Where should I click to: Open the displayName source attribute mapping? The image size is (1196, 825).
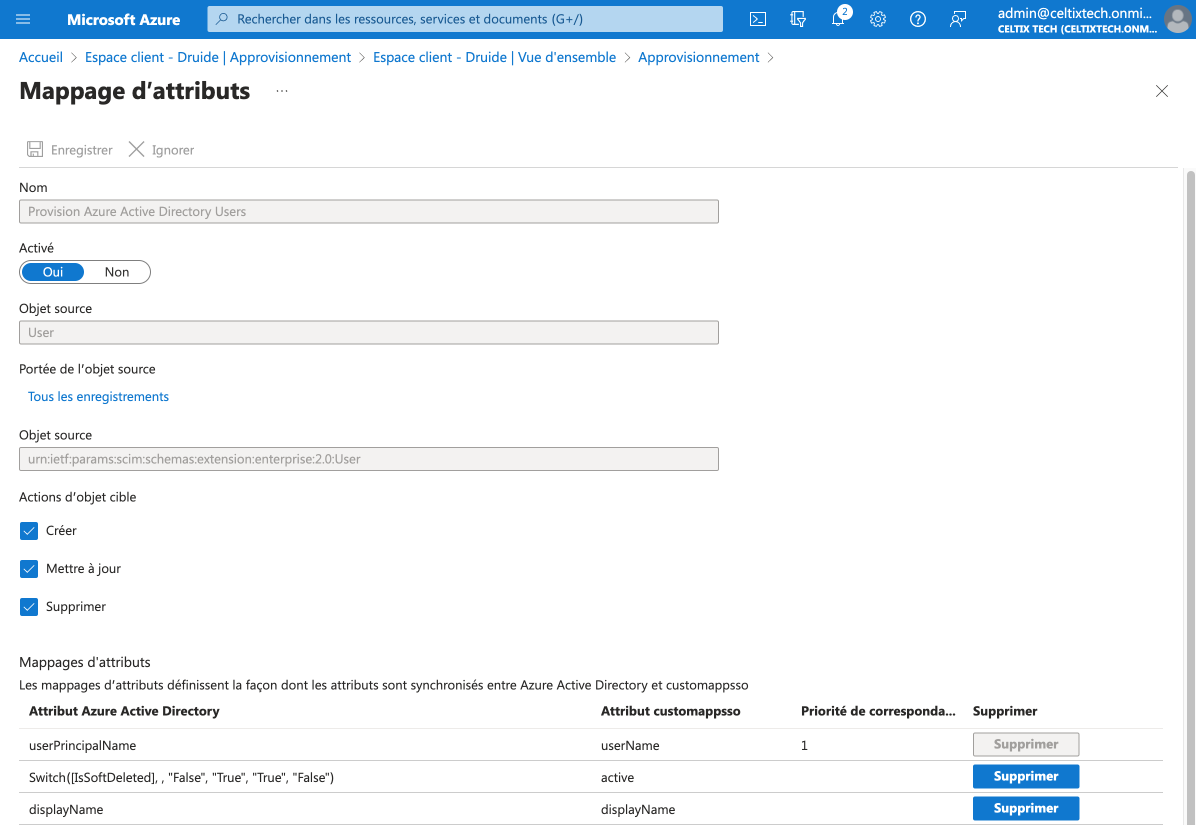pos(66,810)
